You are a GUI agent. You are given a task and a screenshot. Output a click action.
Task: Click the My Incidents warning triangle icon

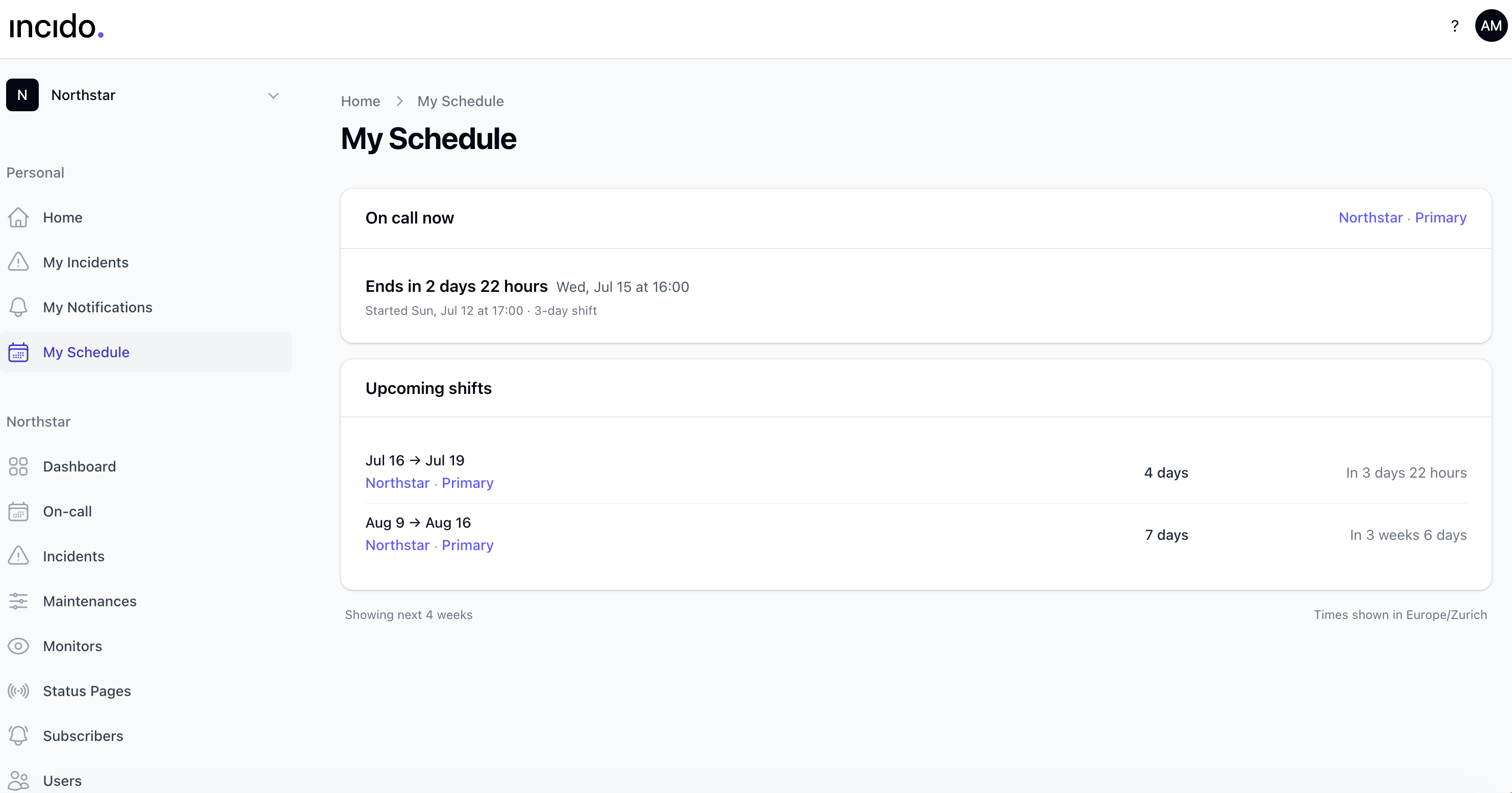(18, 262)
